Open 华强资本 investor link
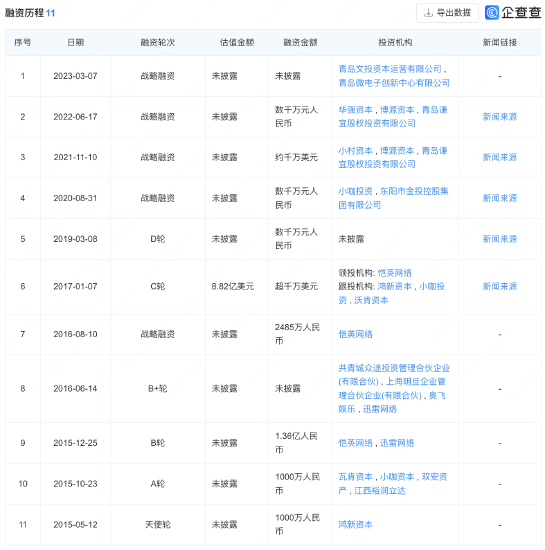The height and width of the screenshot is (550, 545). 355,110
